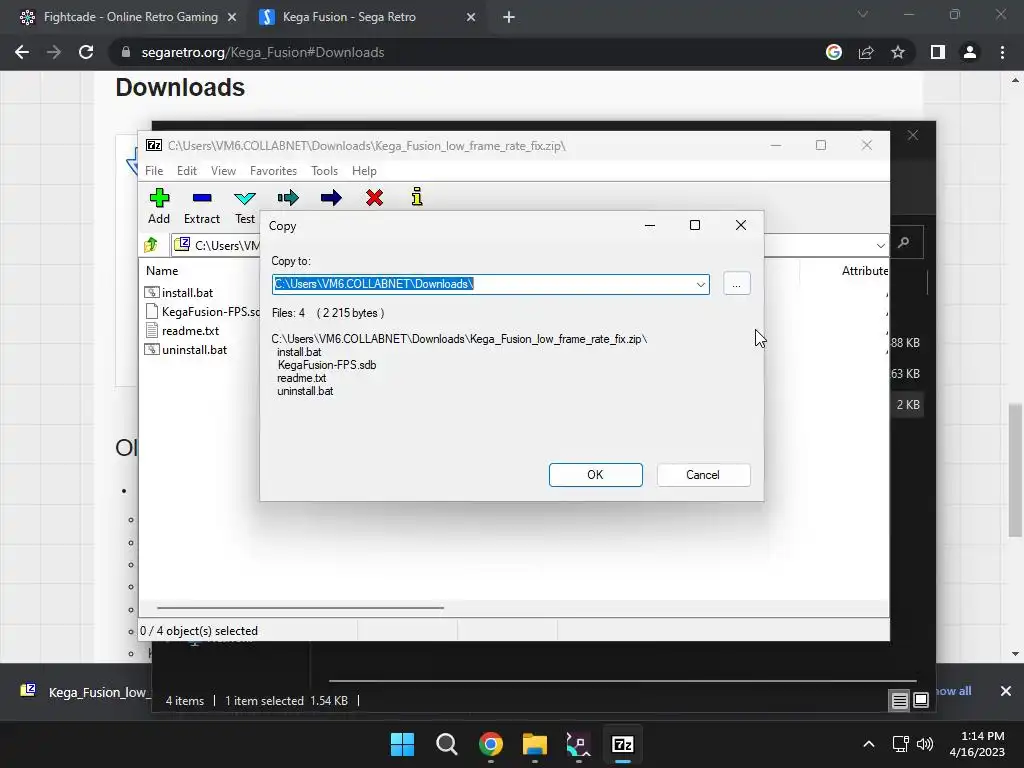
Task: Open Chrome from the taskbar
Action: point(490,744)
